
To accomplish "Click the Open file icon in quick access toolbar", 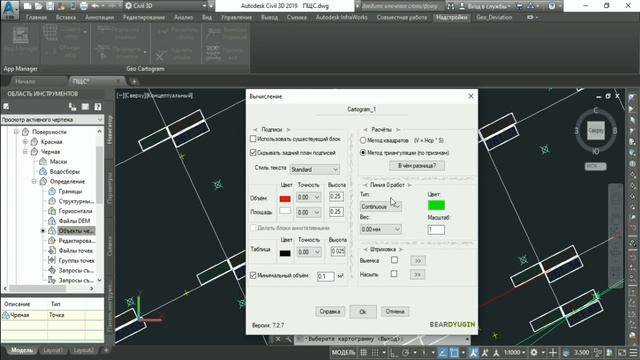I will point(38,6).
